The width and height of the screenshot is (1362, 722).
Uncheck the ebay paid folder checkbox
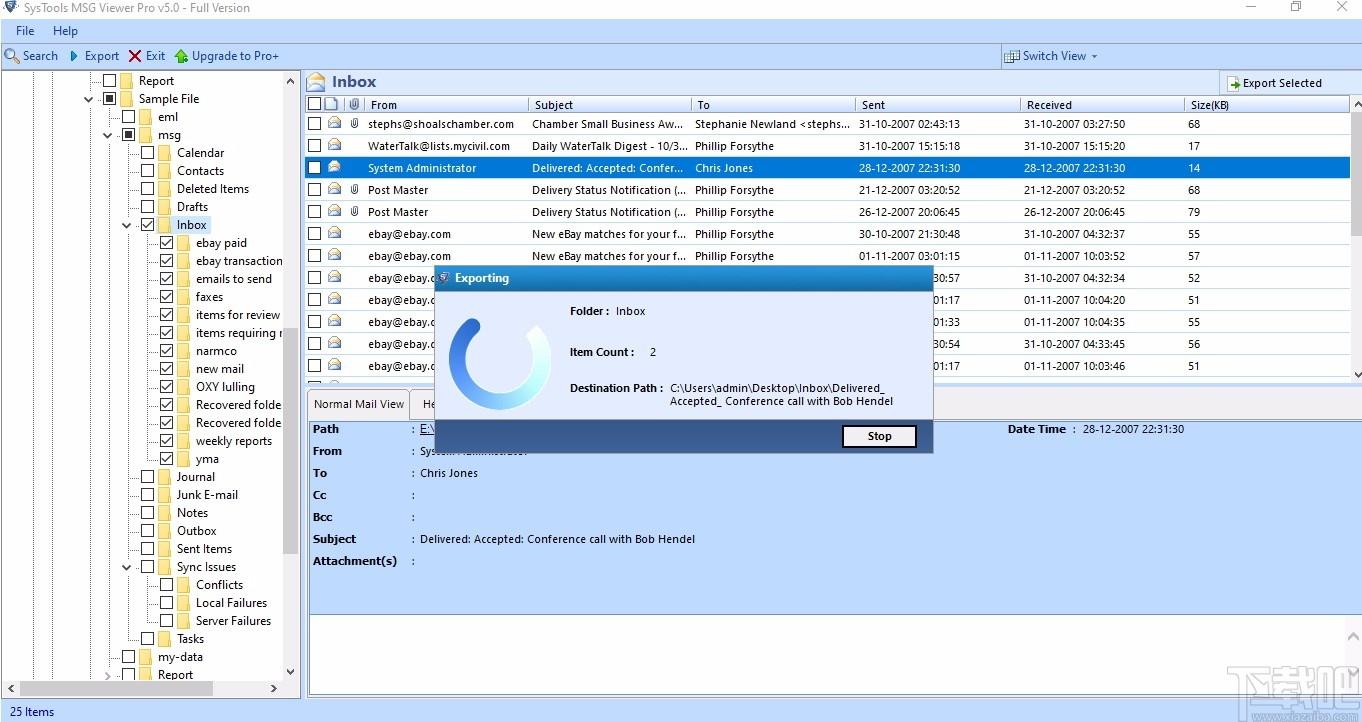[x=166, y=243]
